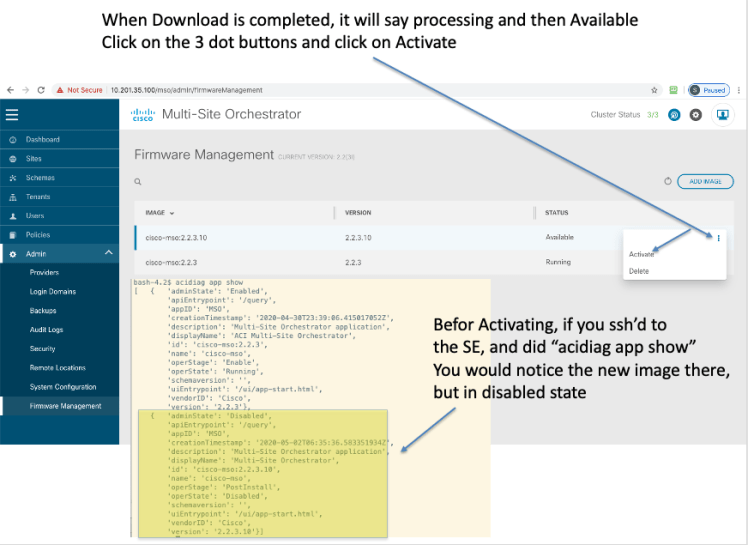Image resolution: width=748 pixels, height=545 pixels.
Task: Bookmark the page with the star icon
Action: 654,90
